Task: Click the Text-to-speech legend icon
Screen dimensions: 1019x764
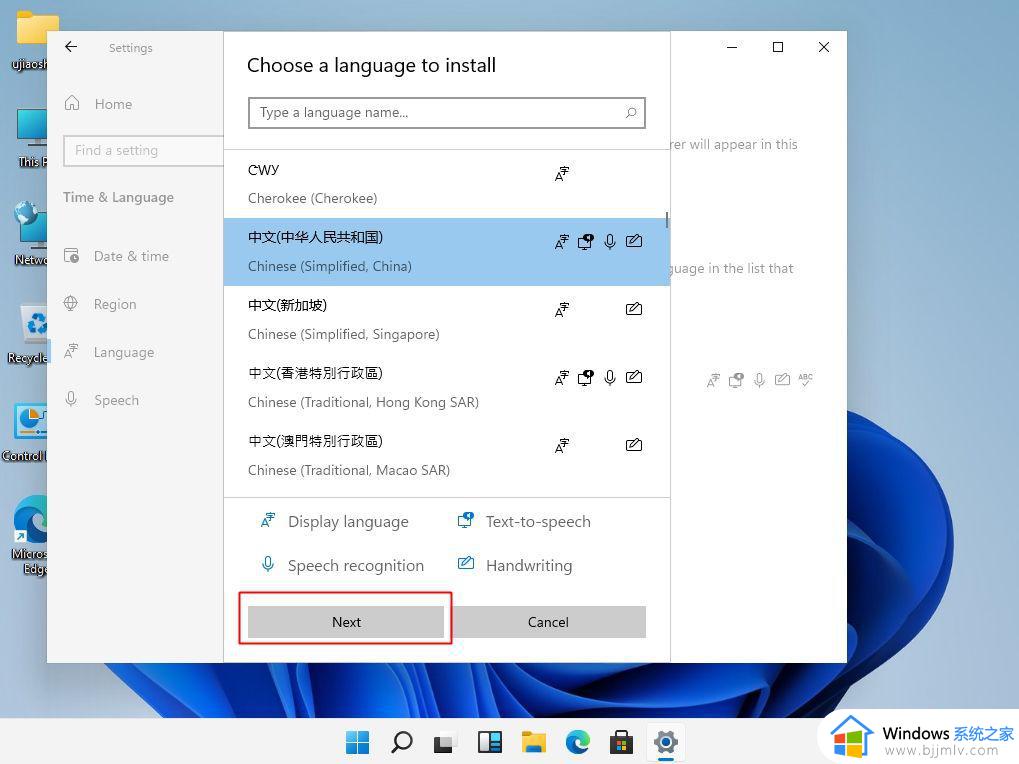Action: tap(465, 520)
